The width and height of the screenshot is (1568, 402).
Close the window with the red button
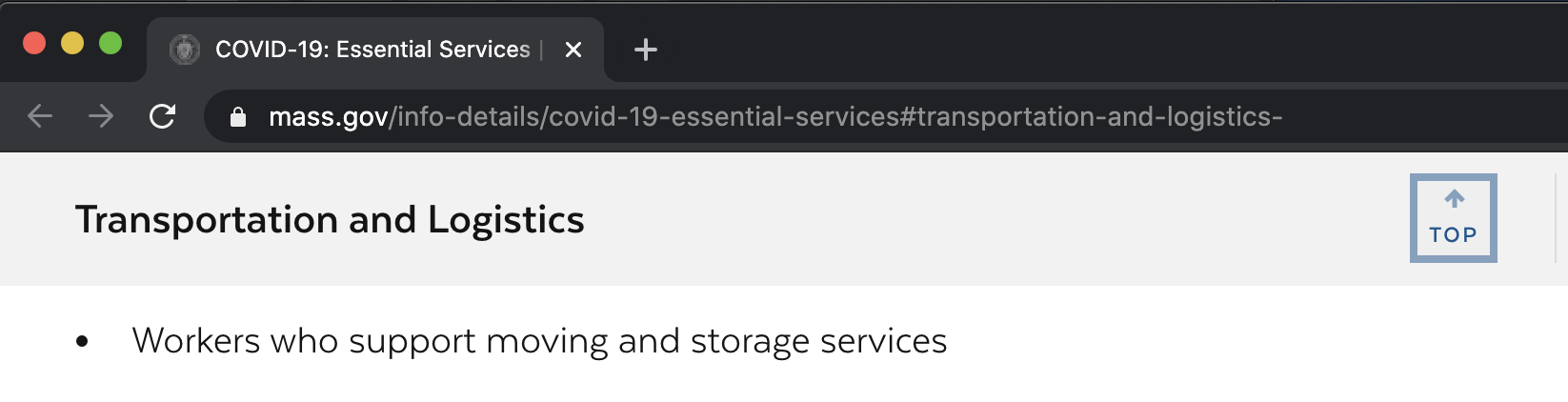coord(34,44)
